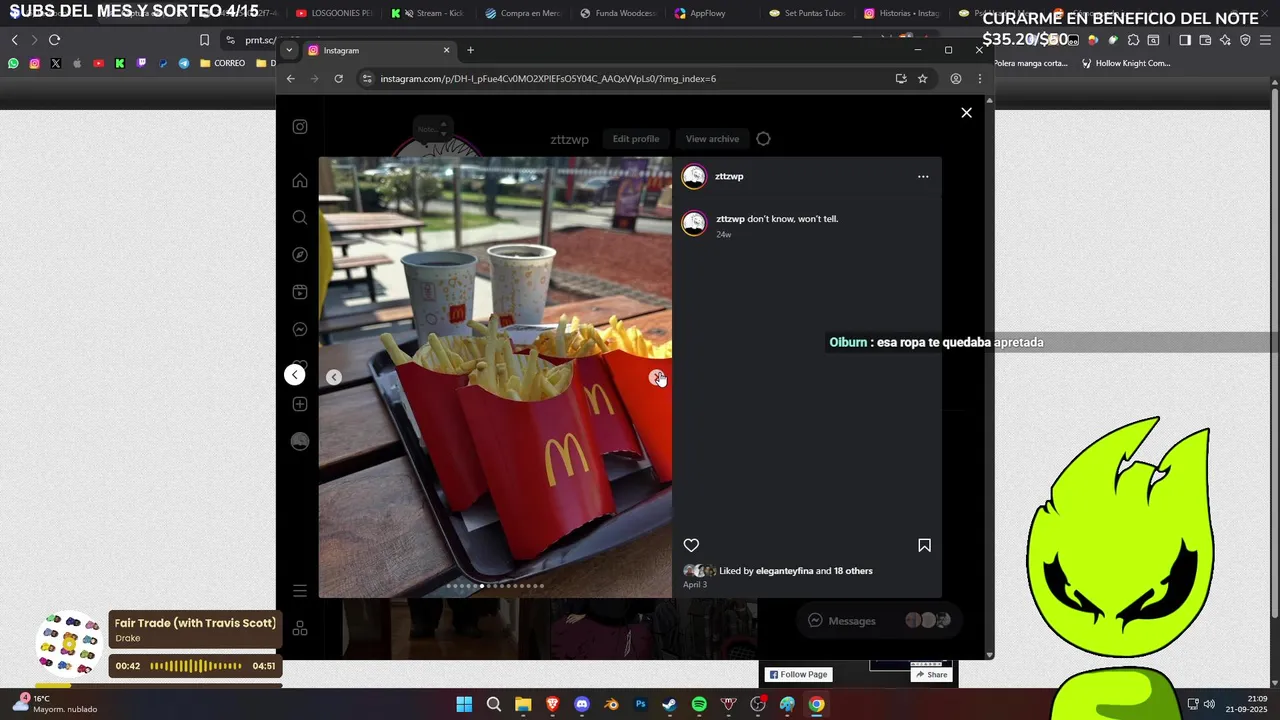Image resolution: width=1280 pixels, height=720 pixels.
Task: Open Discord from the taskbar
Action: click(x=582, y=704)
